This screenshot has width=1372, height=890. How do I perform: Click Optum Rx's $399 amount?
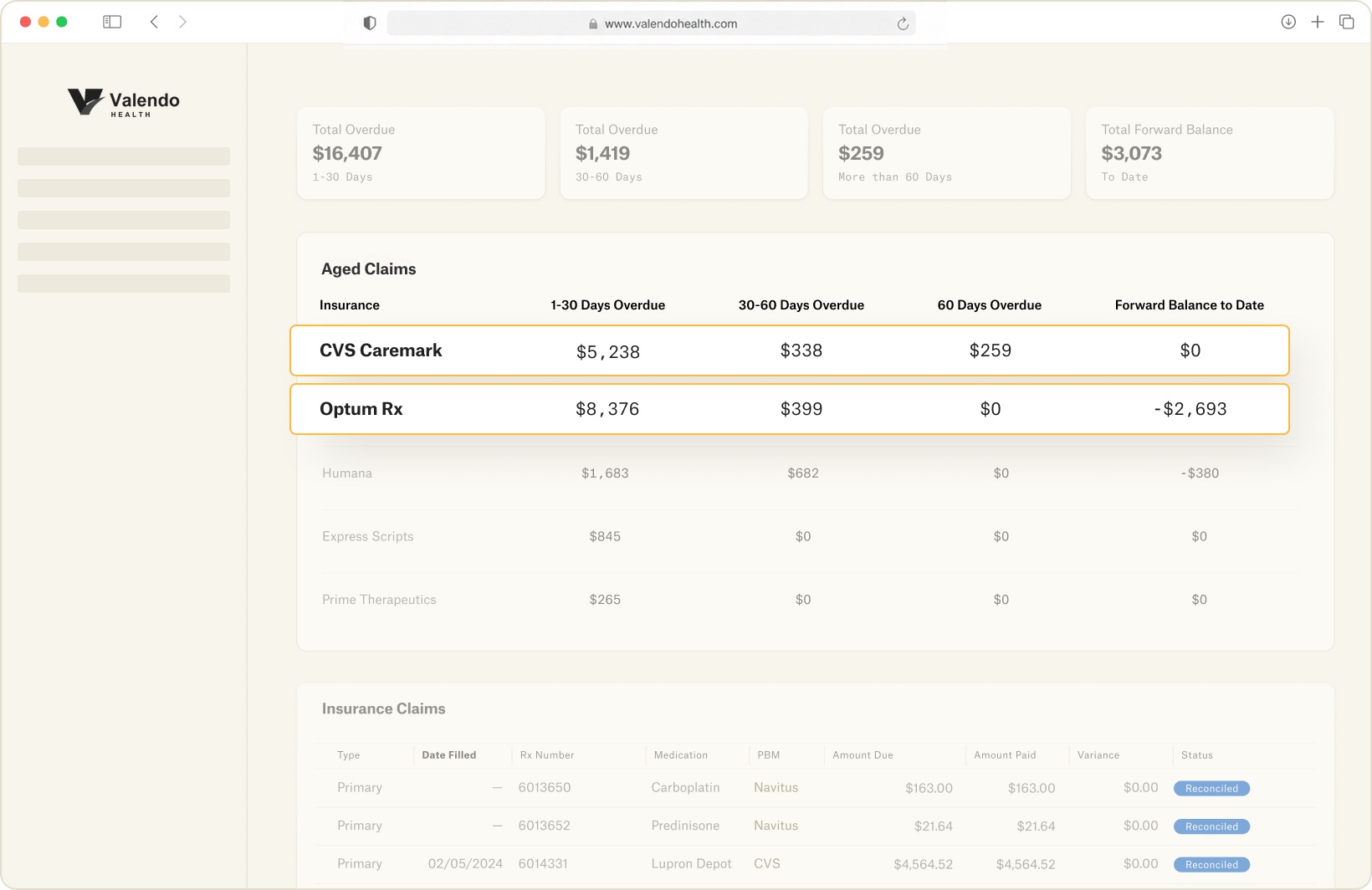(x=801, y=409)
